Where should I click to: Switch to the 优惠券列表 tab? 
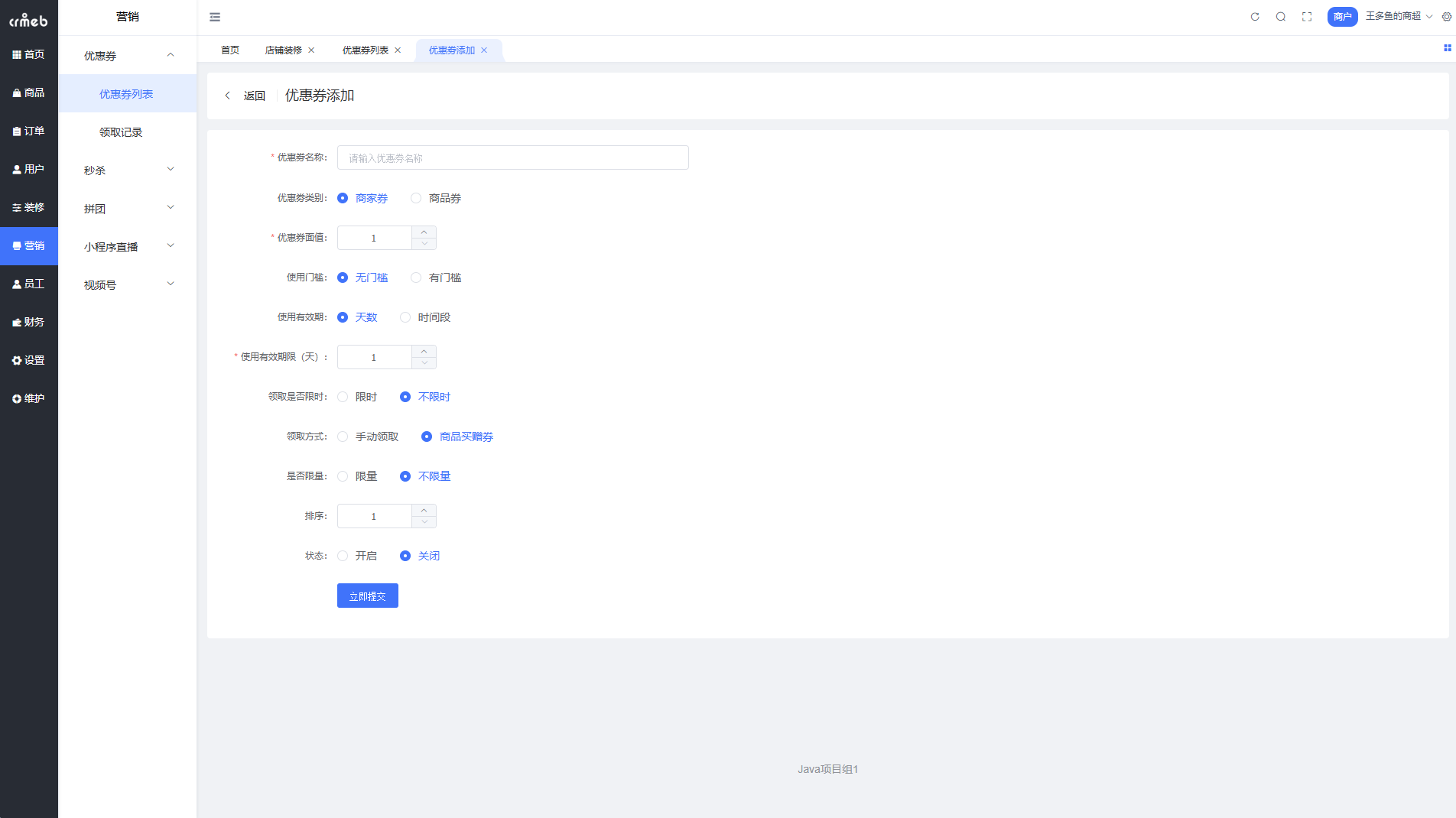pos(366,50)
